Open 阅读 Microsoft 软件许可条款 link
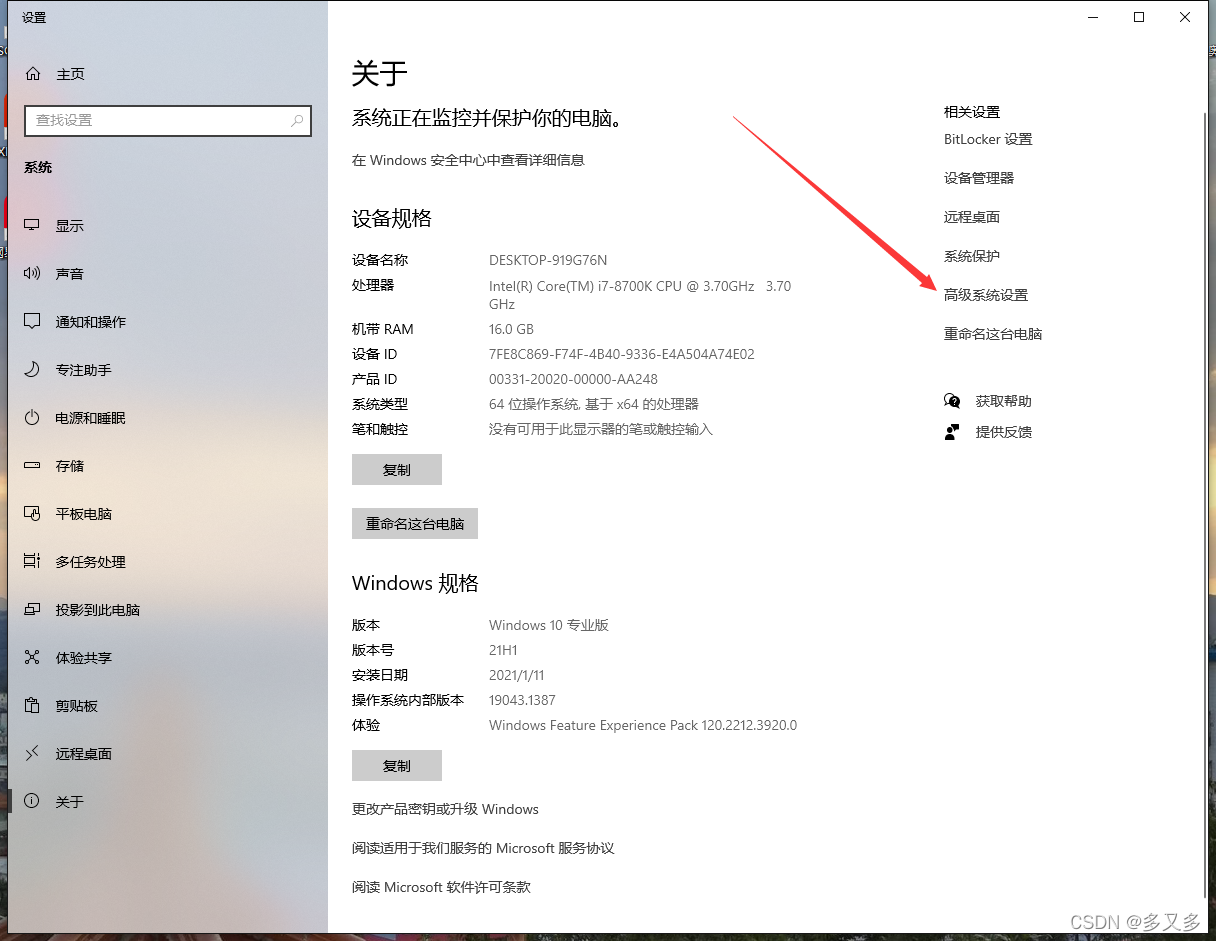Image resolution: width=1216 pixels, height=941 pixels. 441,887
